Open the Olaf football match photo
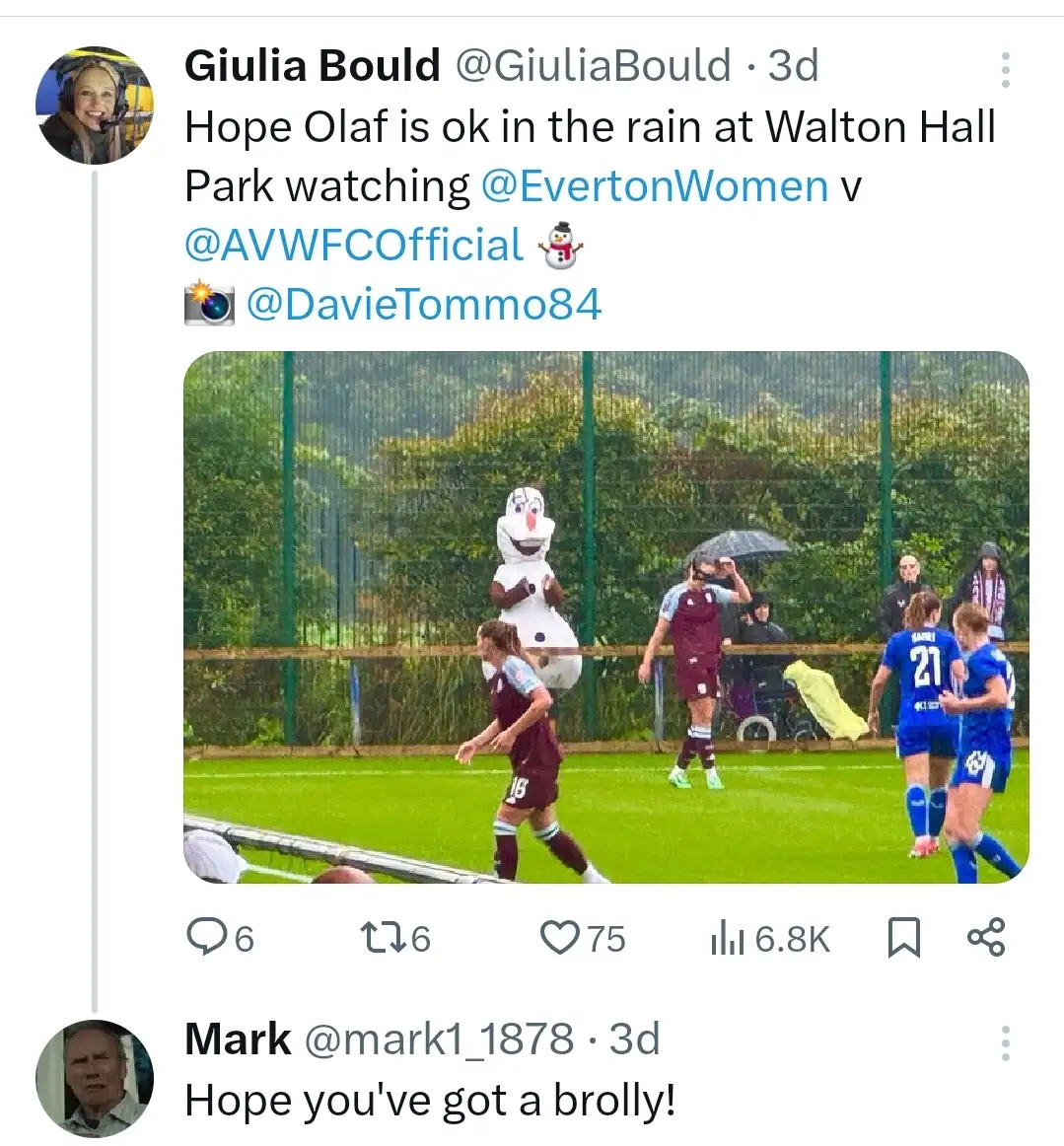The image size is (1064, 1146). [x=605, y=616]
